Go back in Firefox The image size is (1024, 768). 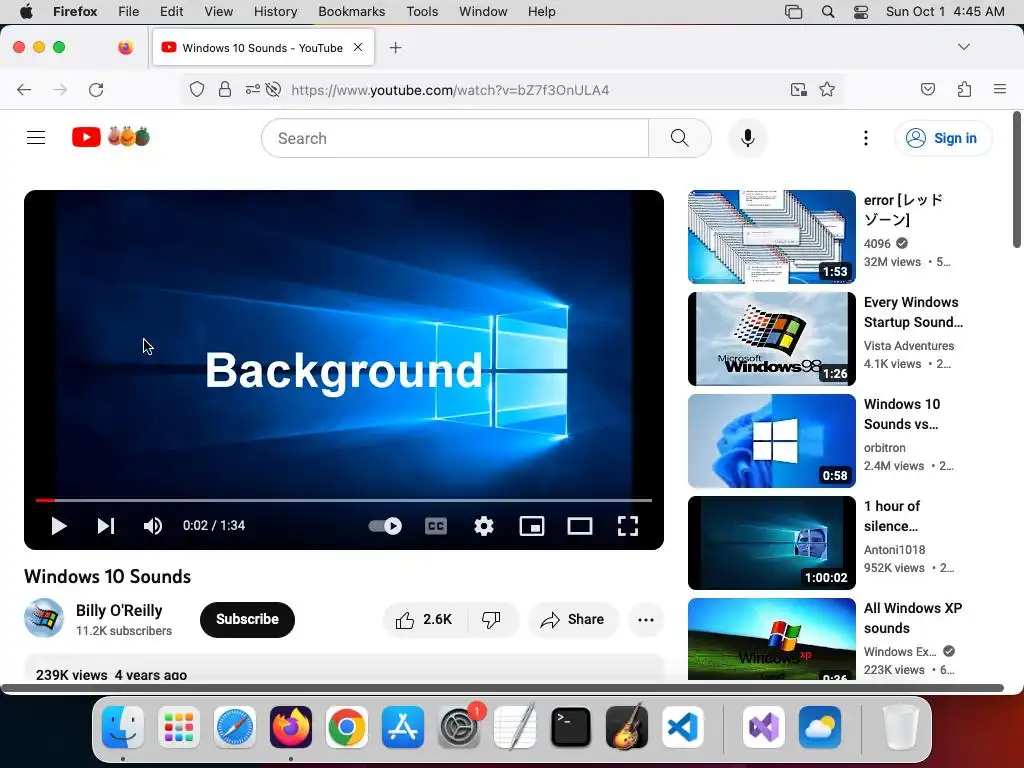pos(24,89)
